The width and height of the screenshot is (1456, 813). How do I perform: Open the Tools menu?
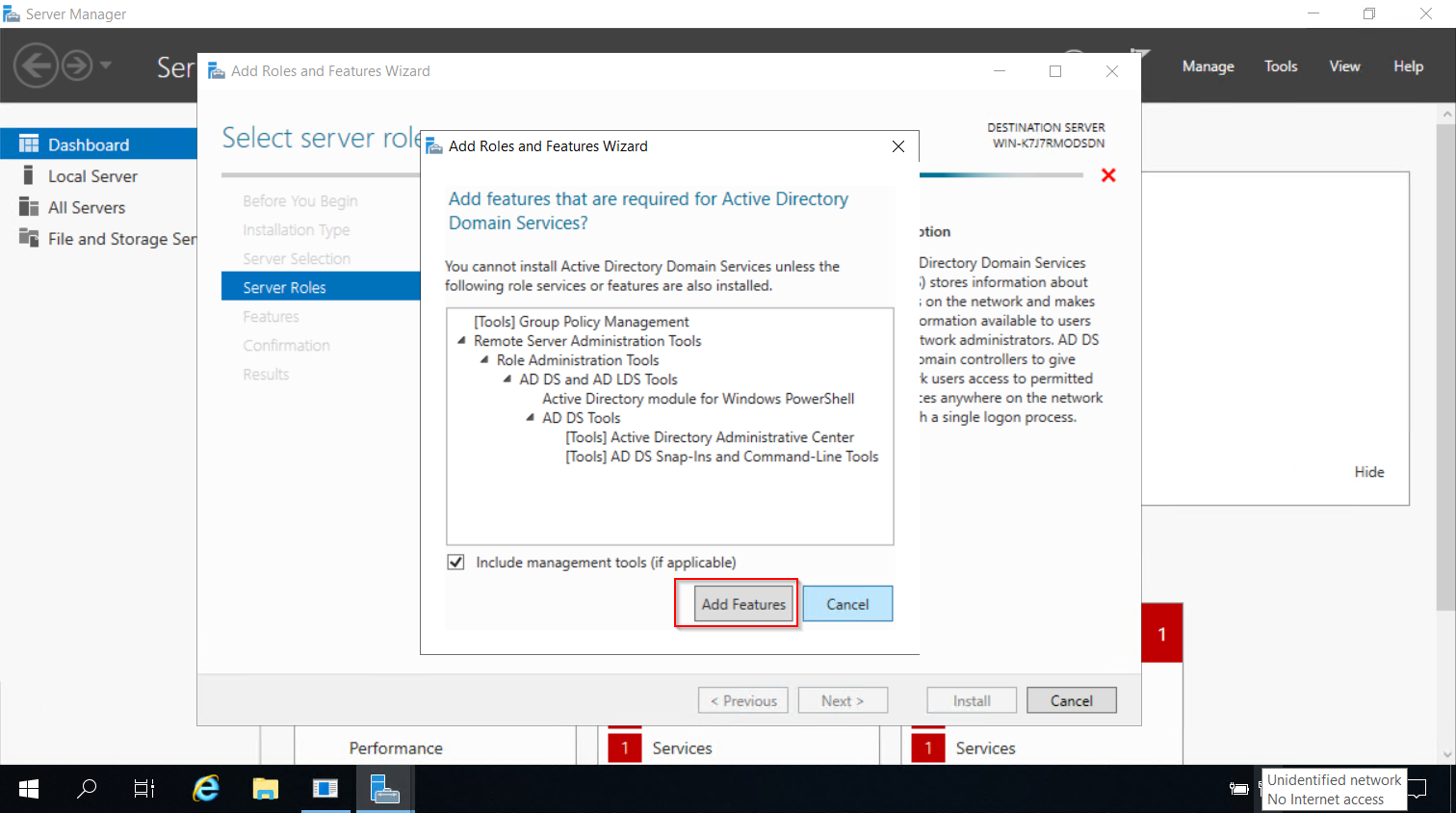click(x=1280, y=66)
